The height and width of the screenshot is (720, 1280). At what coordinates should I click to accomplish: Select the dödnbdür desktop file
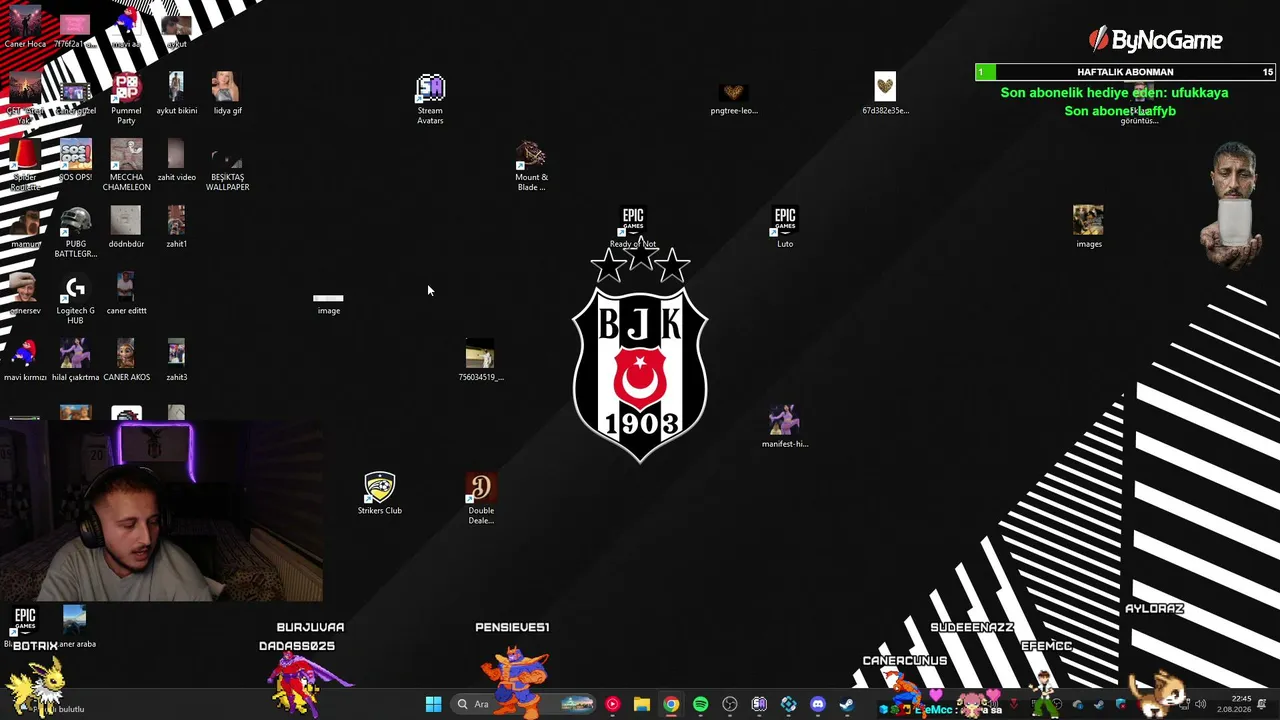126,228
